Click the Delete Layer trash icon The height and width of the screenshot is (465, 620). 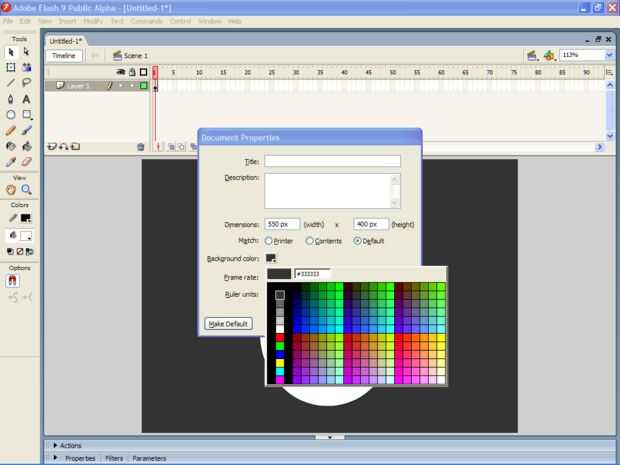(x=140, y=147)
